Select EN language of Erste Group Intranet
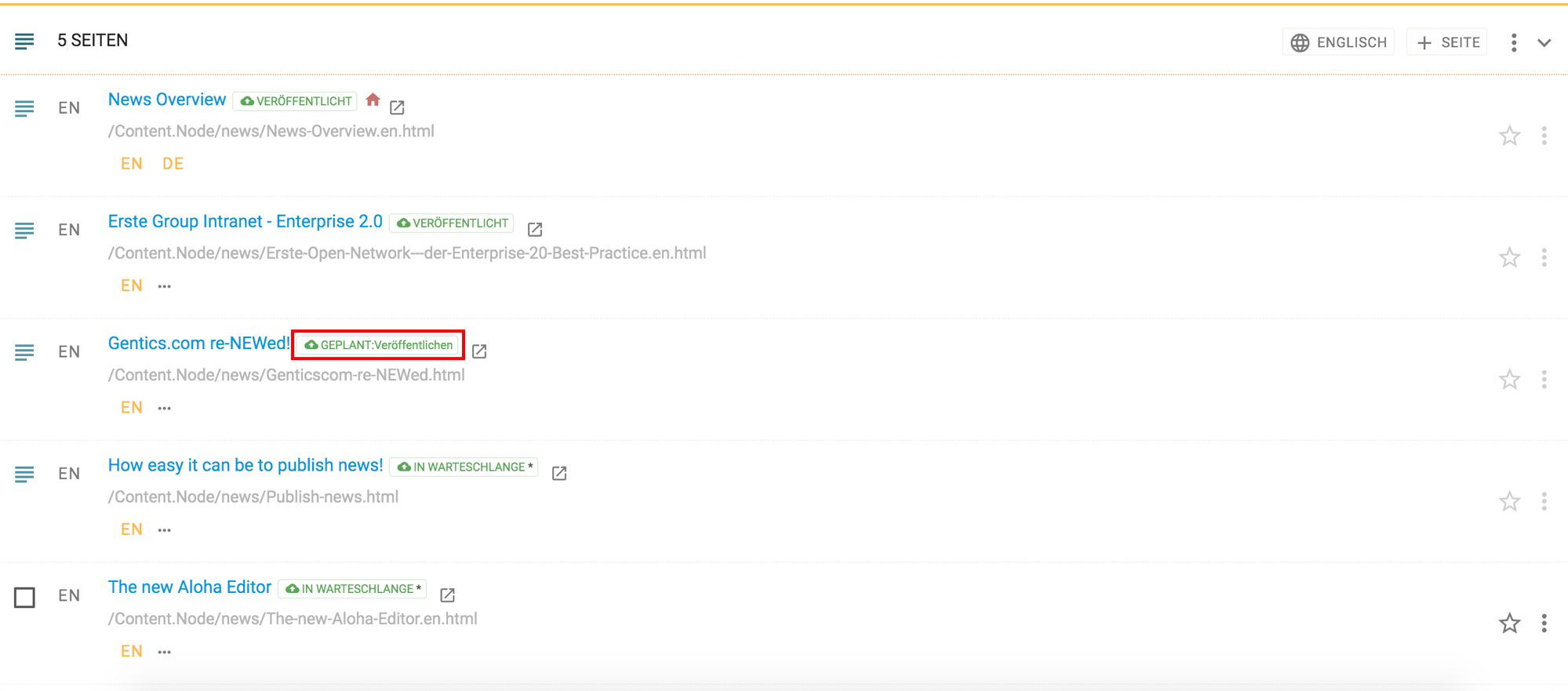Image resolution: width=1568 pixels, height=691 pixels. click(132, 285)
